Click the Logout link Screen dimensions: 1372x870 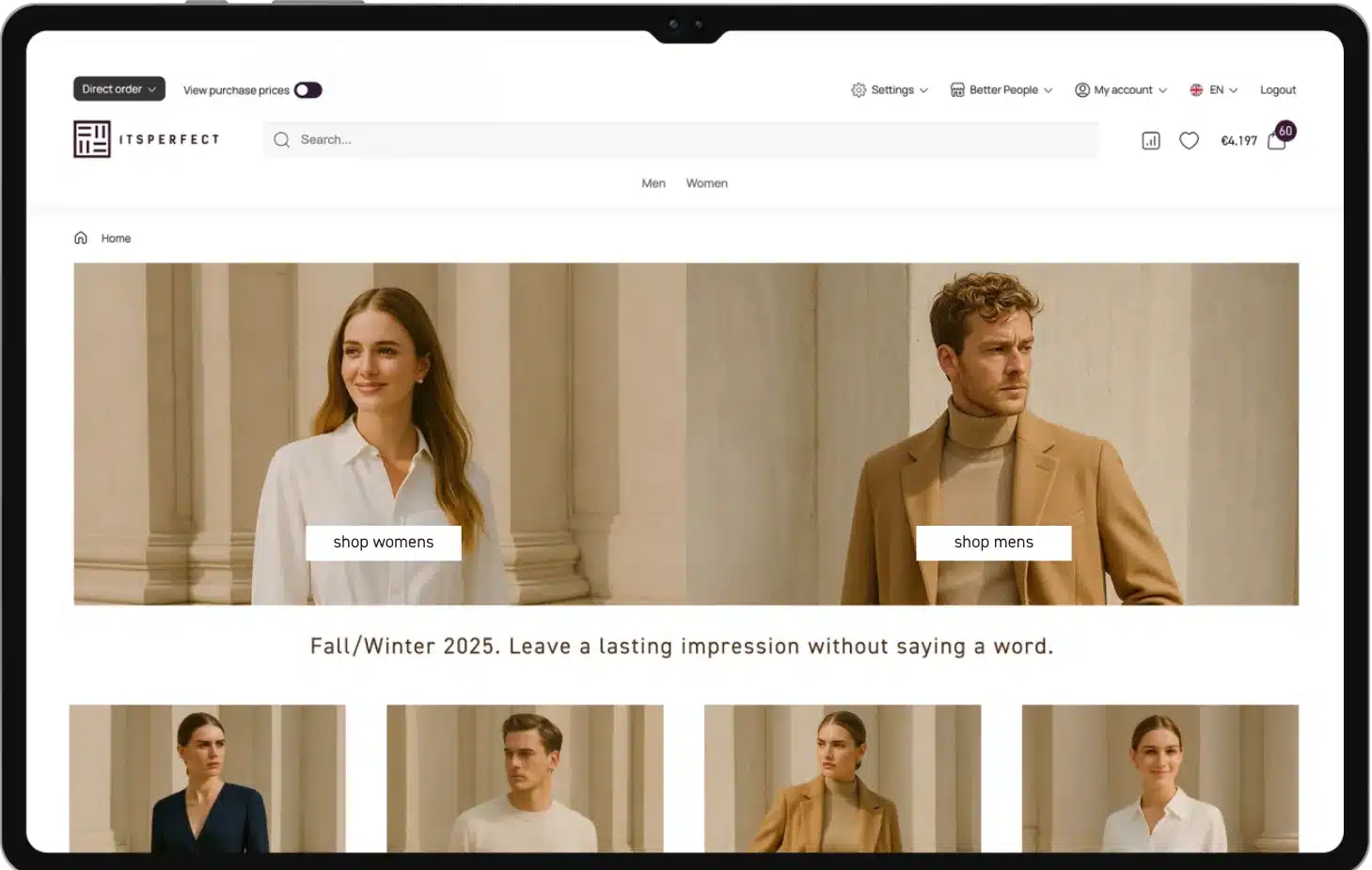1278,90
